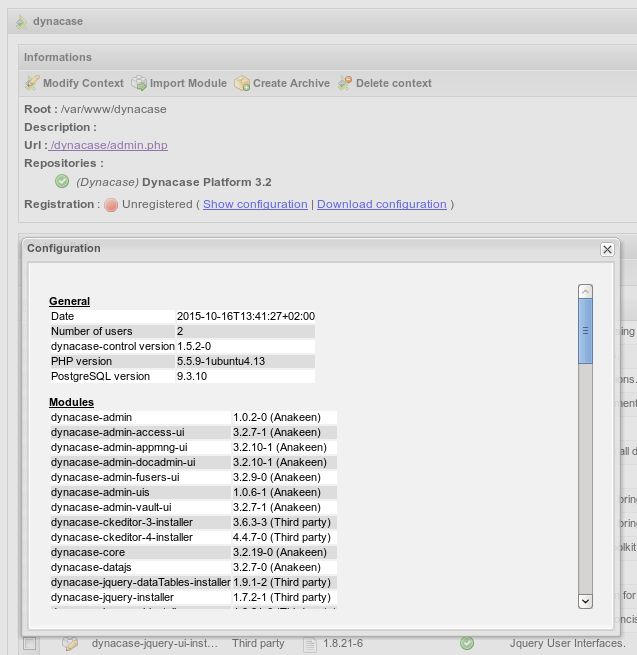This screenshot has height=655, width=637.
Task: Click module icon beside dynacase-jquery-ui-inst row
Action: [x=70, y=643]
